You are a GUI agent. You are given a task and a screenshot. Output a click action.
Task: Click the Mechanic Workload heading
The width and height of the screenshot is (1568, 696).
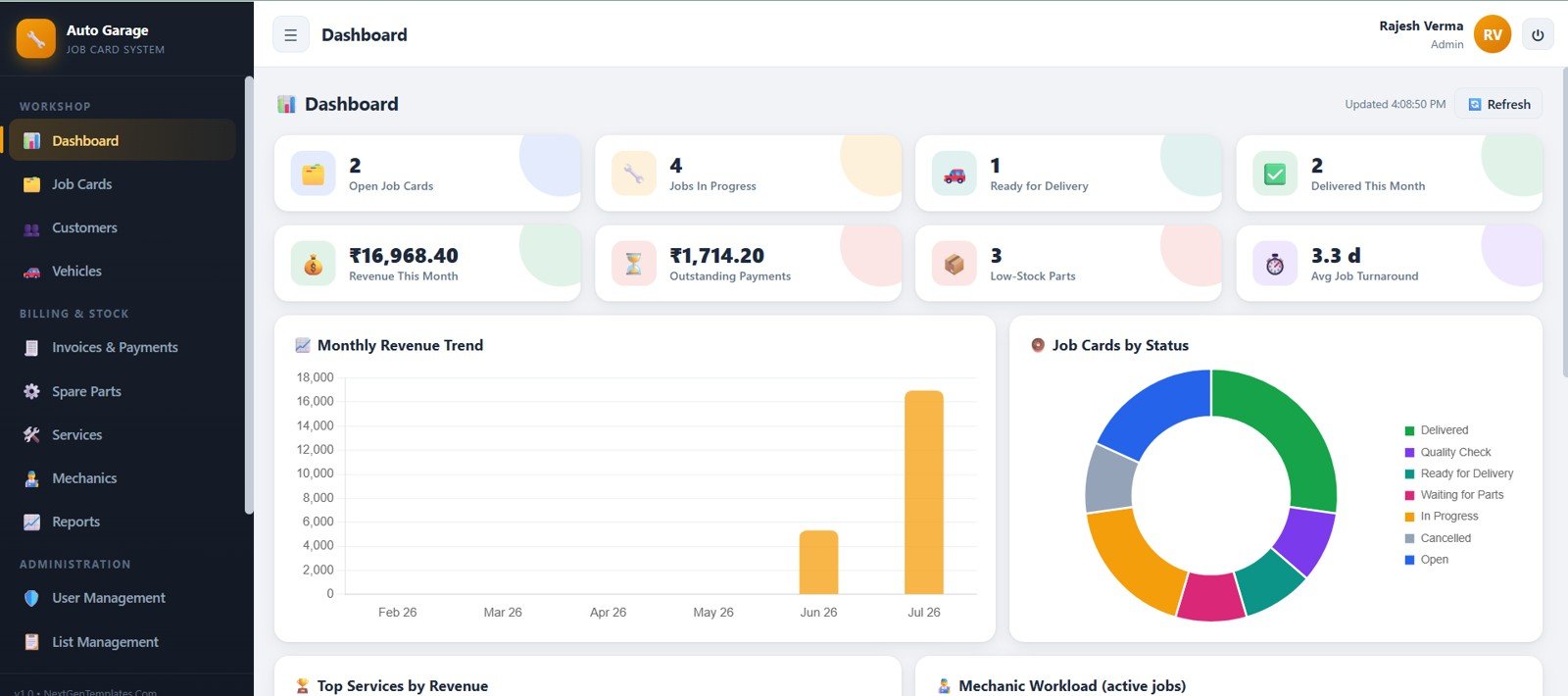[1072, 686]
